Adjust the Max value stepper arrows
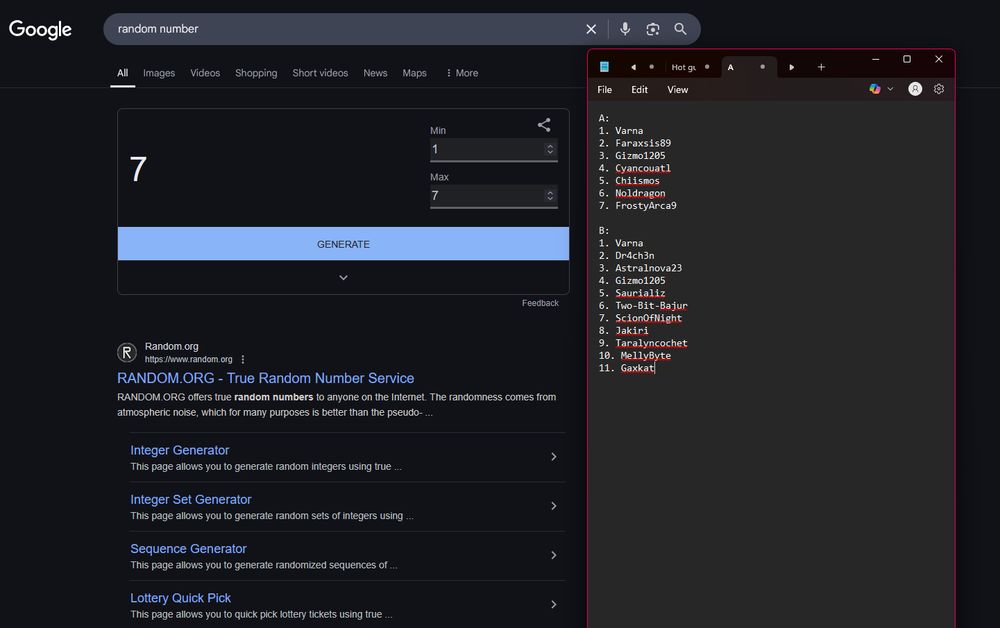1000x628 pixels. [550, 196]
